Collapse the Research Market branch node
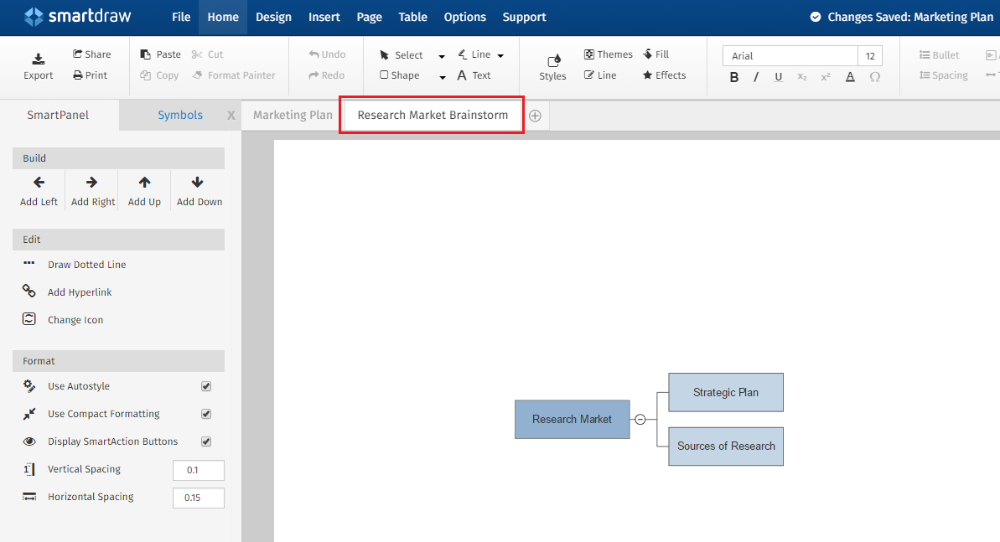 coord(640,419)
